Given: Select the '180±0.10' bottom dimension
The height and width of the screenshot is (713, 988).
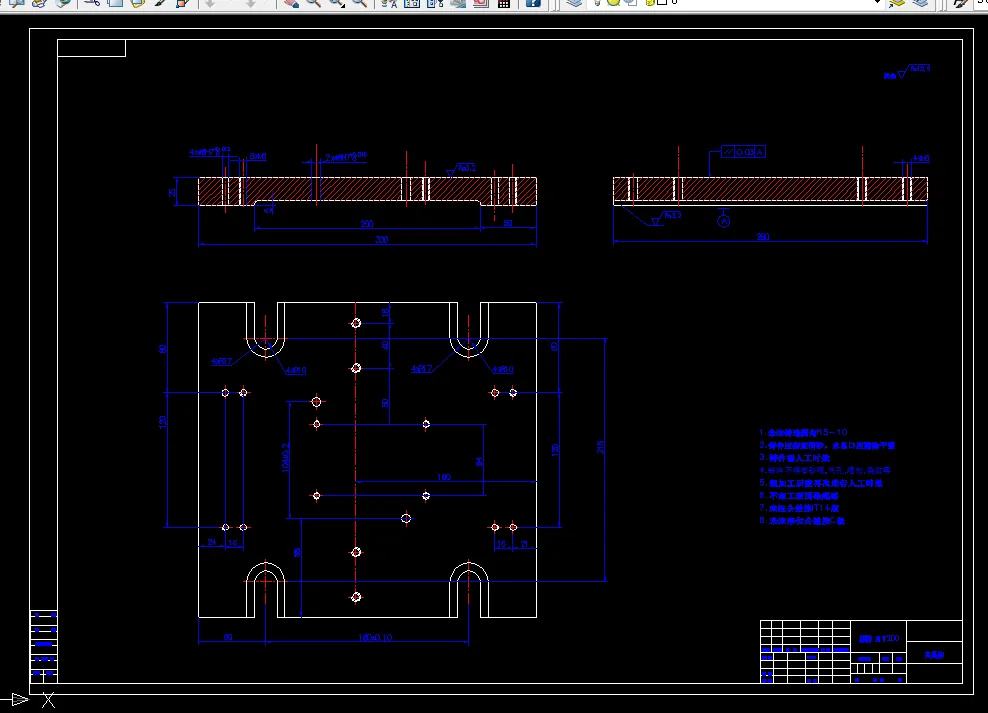Looking at the screenshot, I should click(x=375, y=637).
